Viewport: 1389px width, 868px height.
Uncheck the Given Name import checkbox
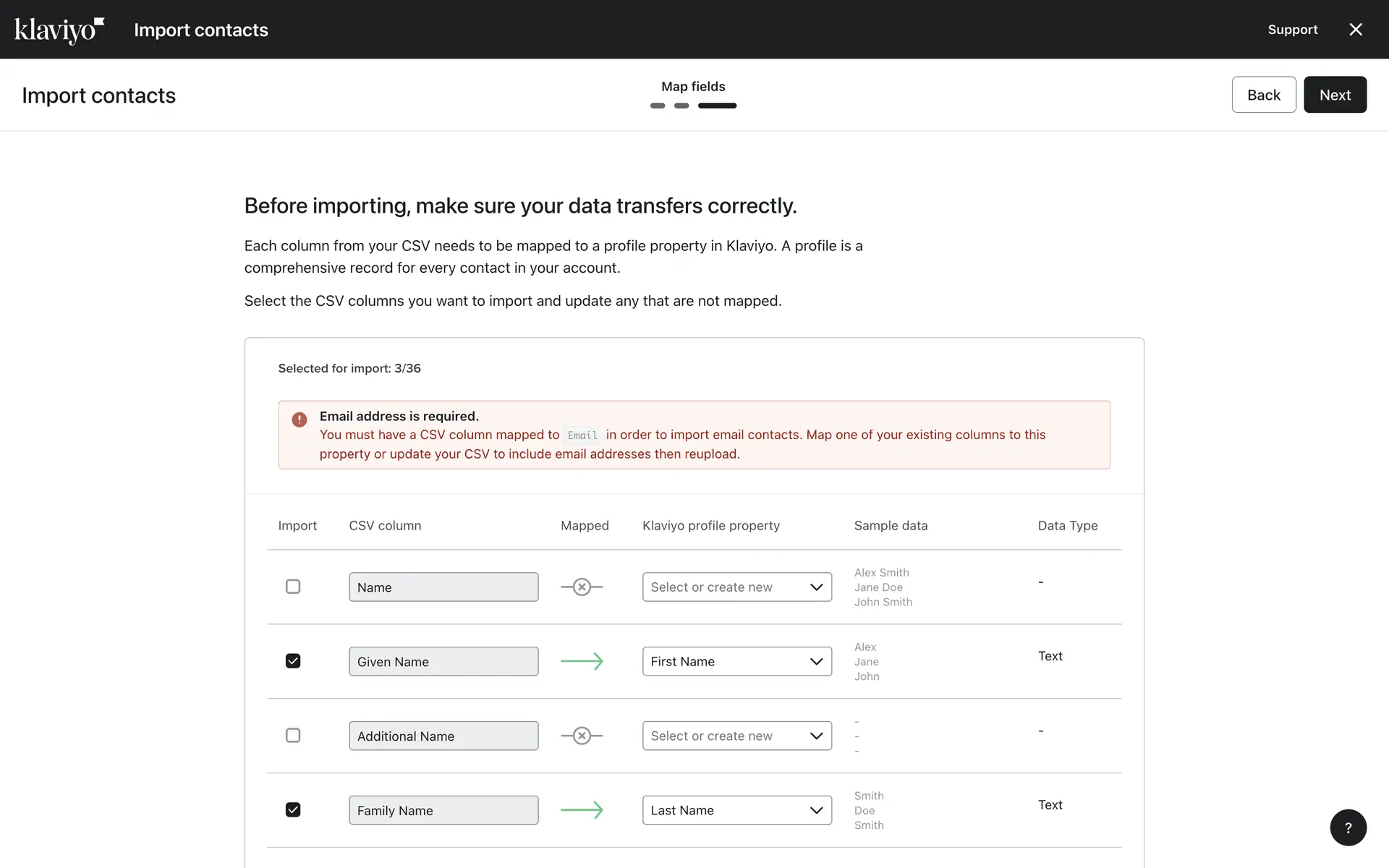click(293, 661)
